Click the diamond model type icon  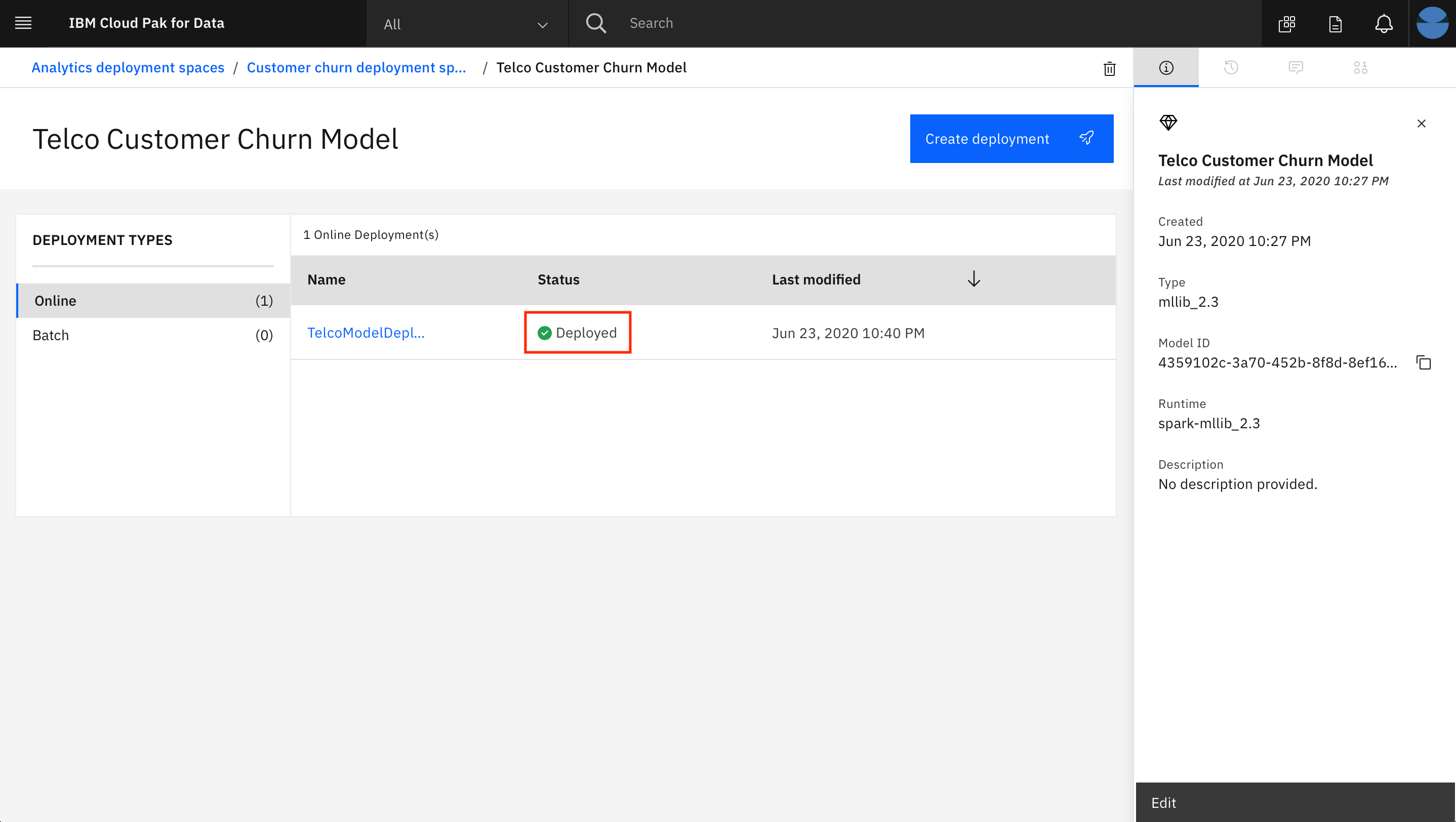point(1167,122)
